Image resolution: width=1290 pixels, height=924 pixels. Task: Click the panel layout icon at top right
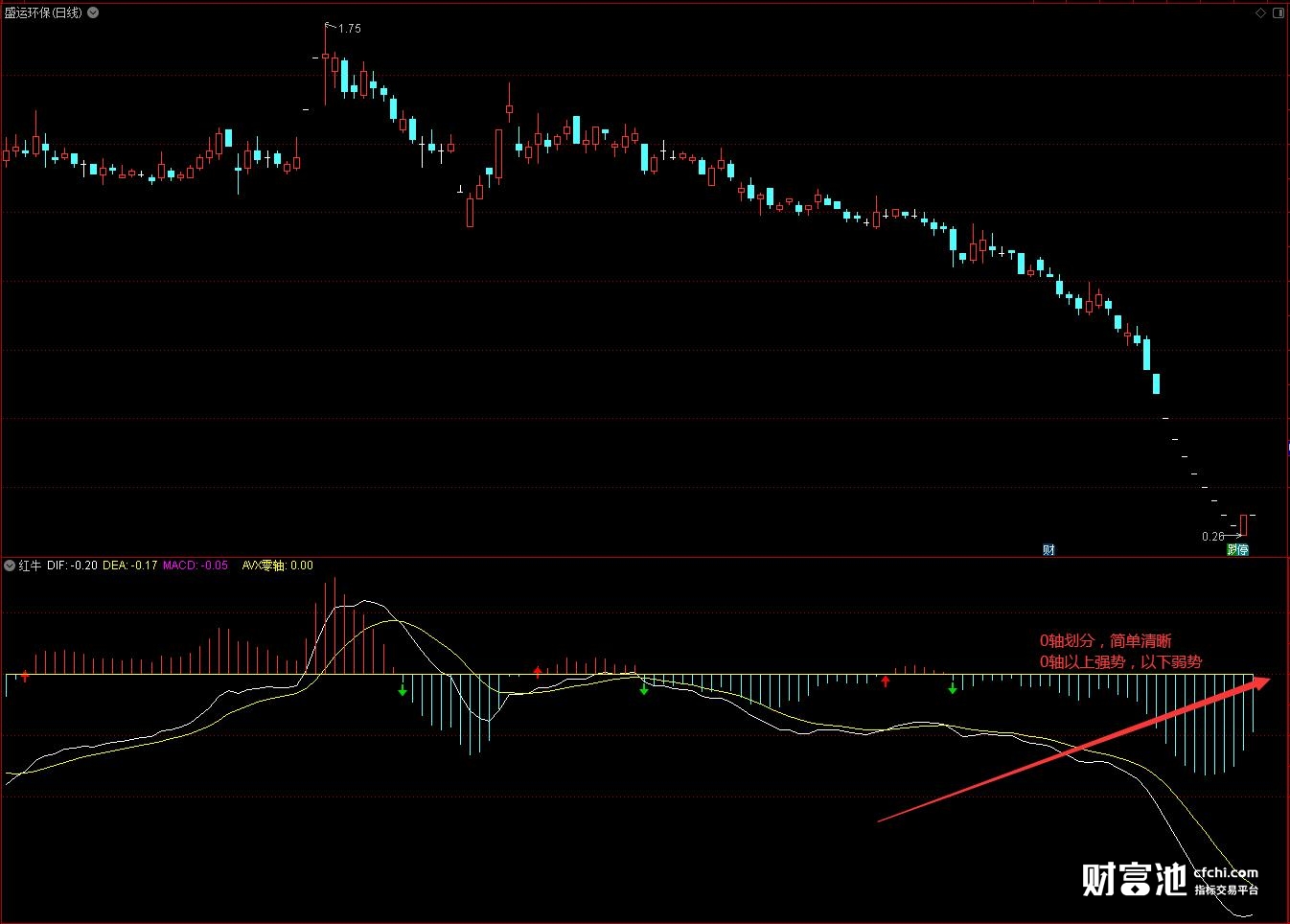(x=1278, y=12)
